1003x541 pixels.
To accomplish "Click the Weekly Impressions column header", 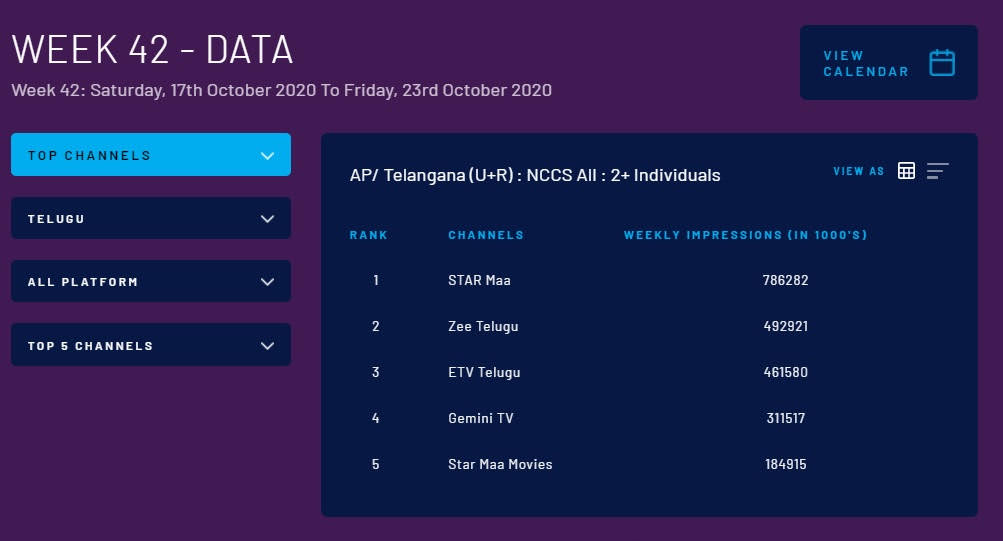I will [745, 235].
